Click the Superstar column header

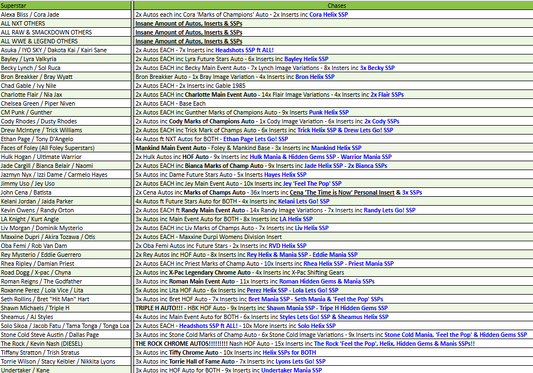click(x=65, y=5)
